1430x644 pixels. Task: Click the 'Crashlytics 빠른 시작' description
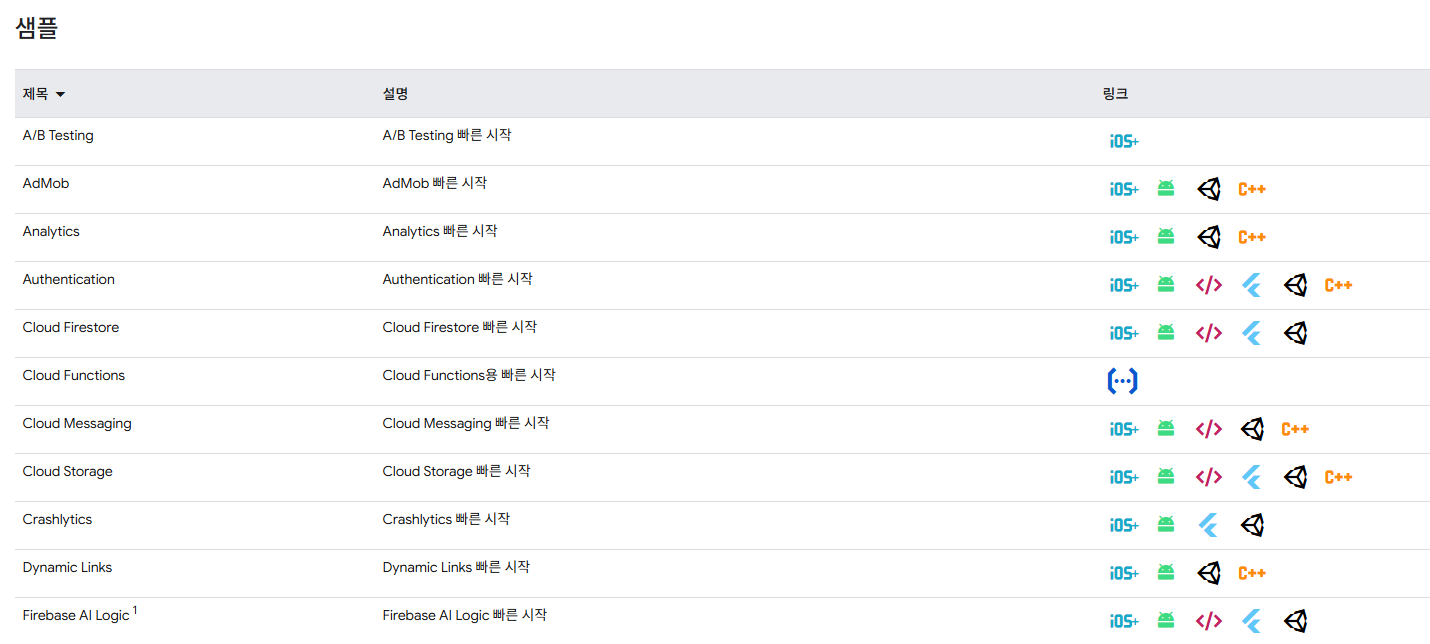(x=446, y=519)
